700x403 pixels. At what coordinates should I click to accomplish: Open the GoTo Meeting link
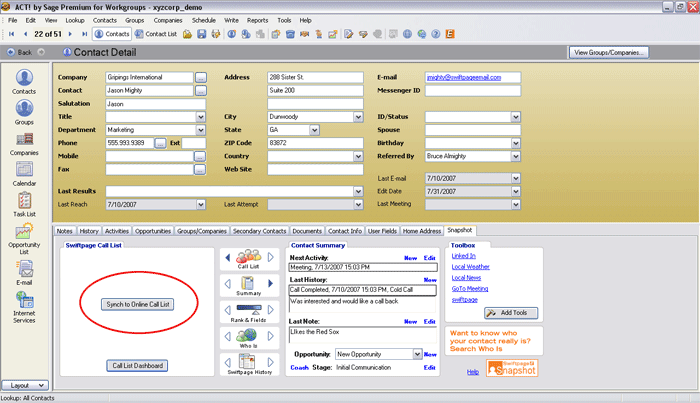tap(470, 289)
